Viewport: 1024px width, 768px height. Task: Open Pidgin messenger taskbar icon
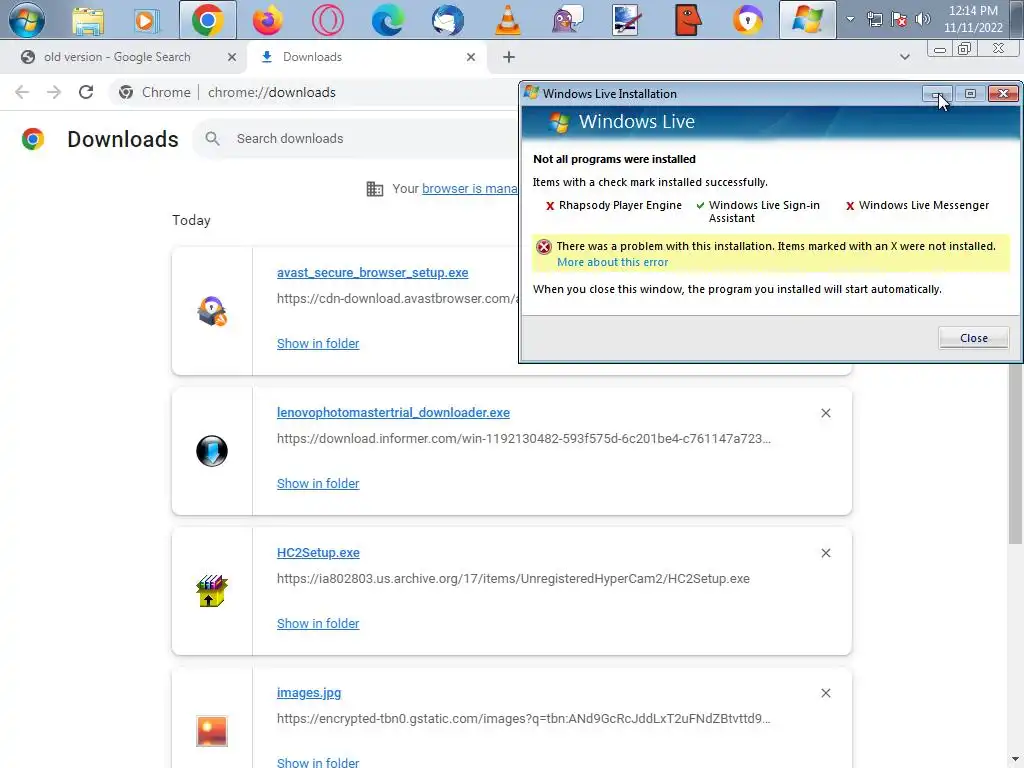pos(568,20)
